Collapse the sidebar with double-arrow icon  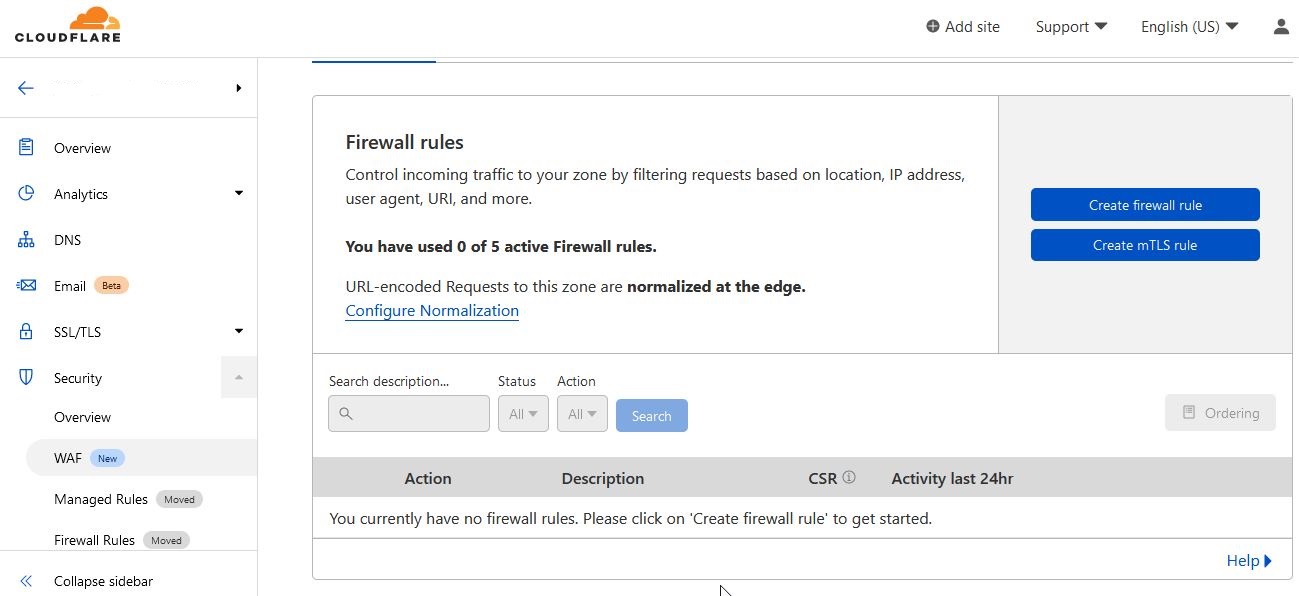click(x=26, y=581)
